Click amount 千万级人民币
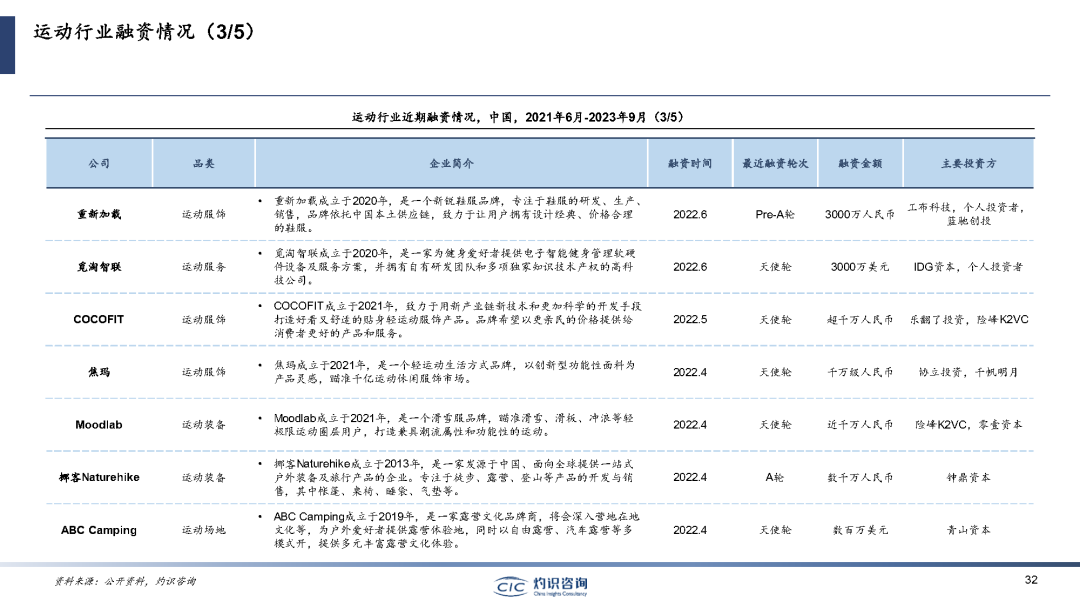The image size is (1080, 608). (860, 372)
